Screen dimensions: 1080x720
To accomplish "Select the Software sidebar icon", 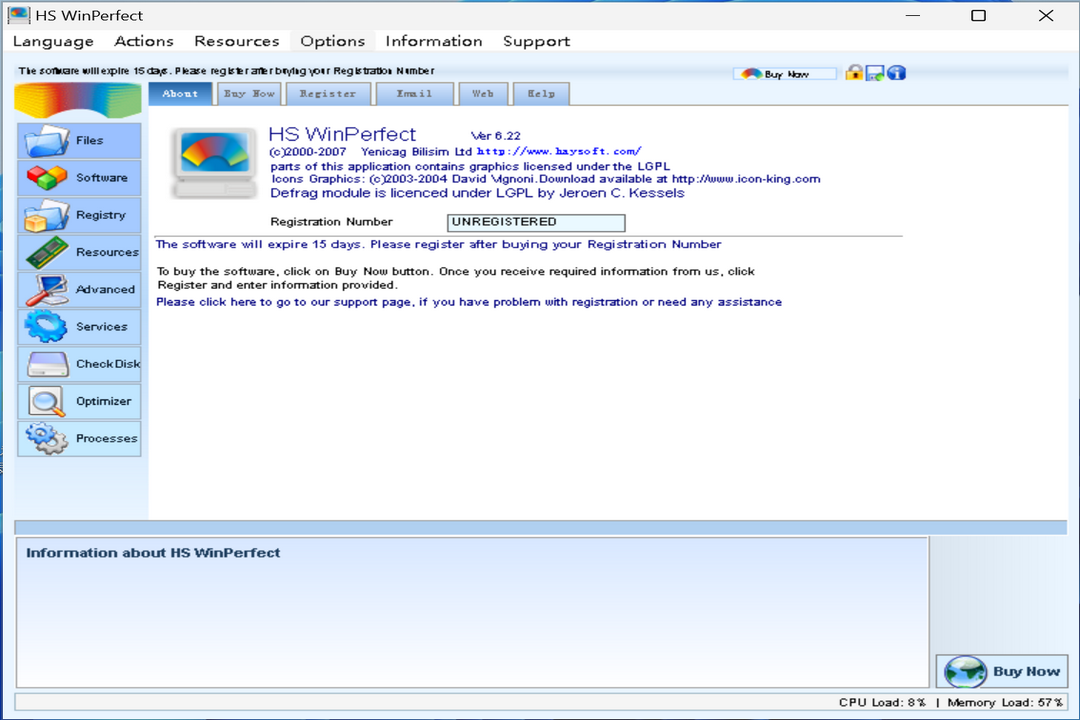I will coord(79,178).
